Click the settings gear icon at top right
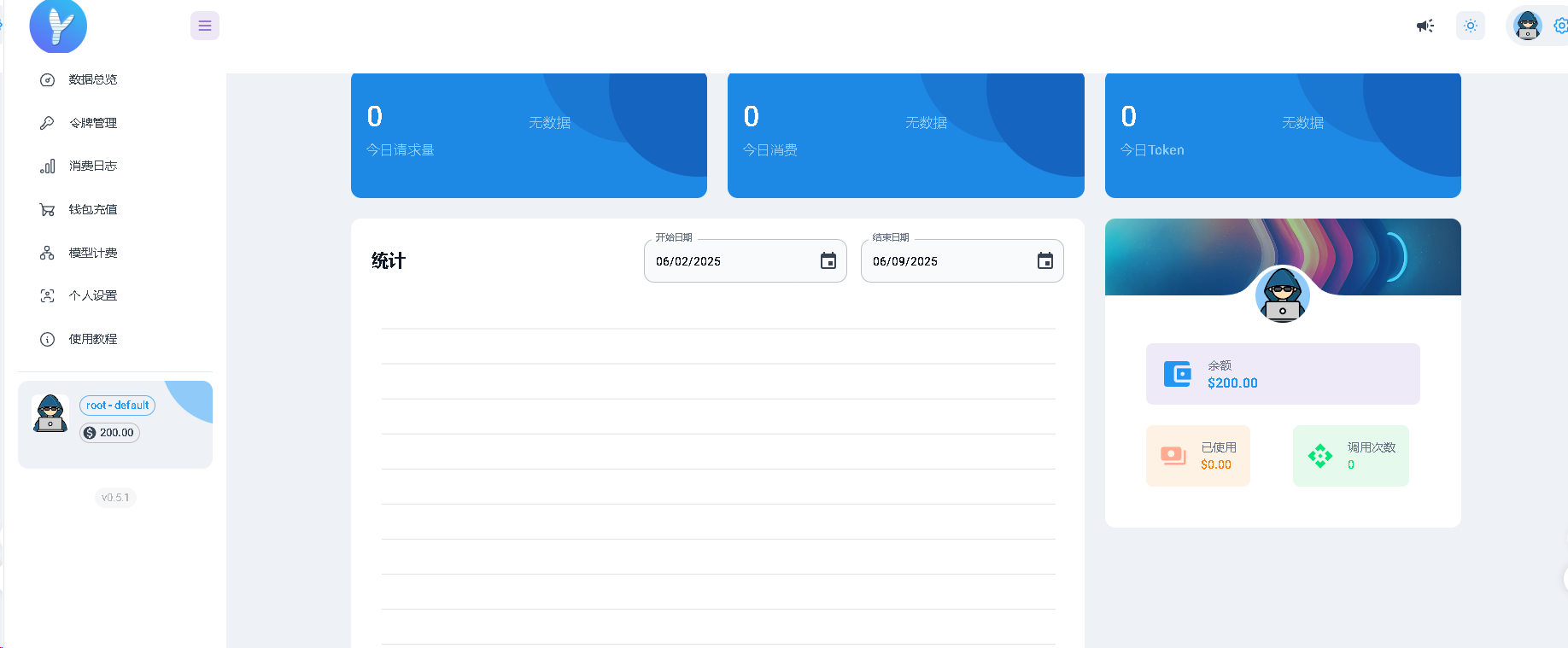The image size is (1568, 648). click(1560, 26)
